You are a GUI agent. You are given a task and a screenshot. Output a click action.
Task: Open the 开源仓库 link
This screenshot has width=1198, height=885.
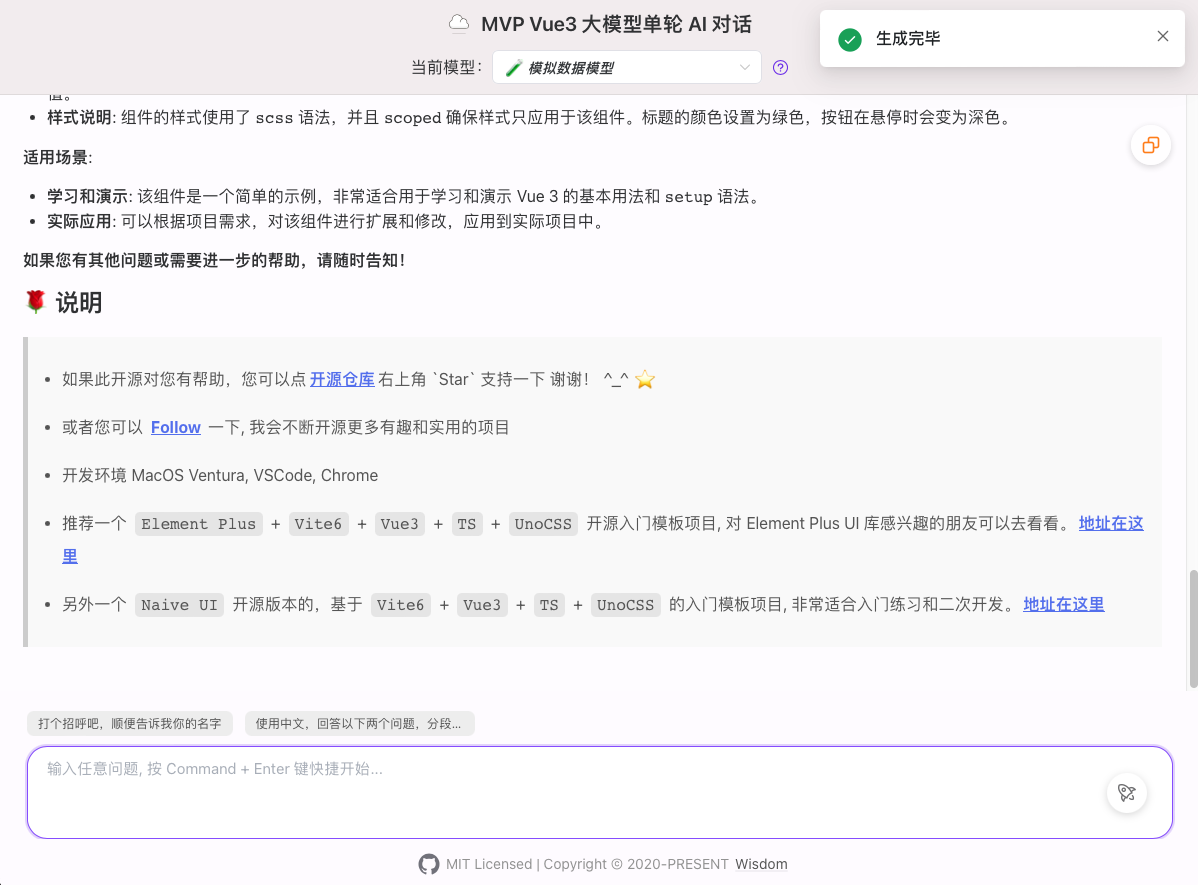point(342,379)
